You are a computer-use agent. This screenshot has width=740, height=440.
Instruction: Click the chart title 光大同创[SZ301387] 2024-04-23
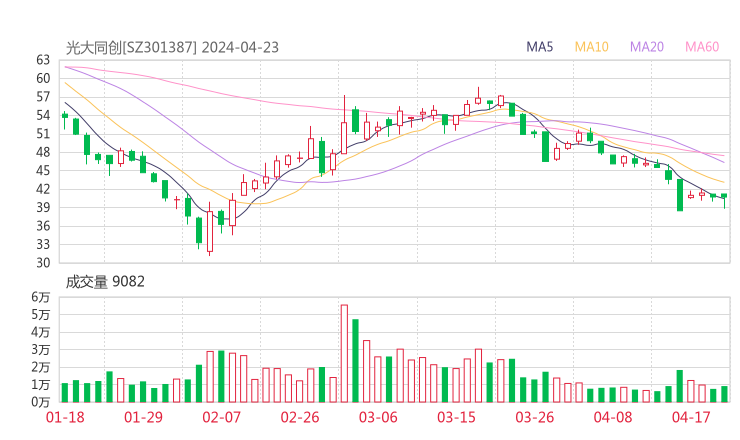(172, 48)
